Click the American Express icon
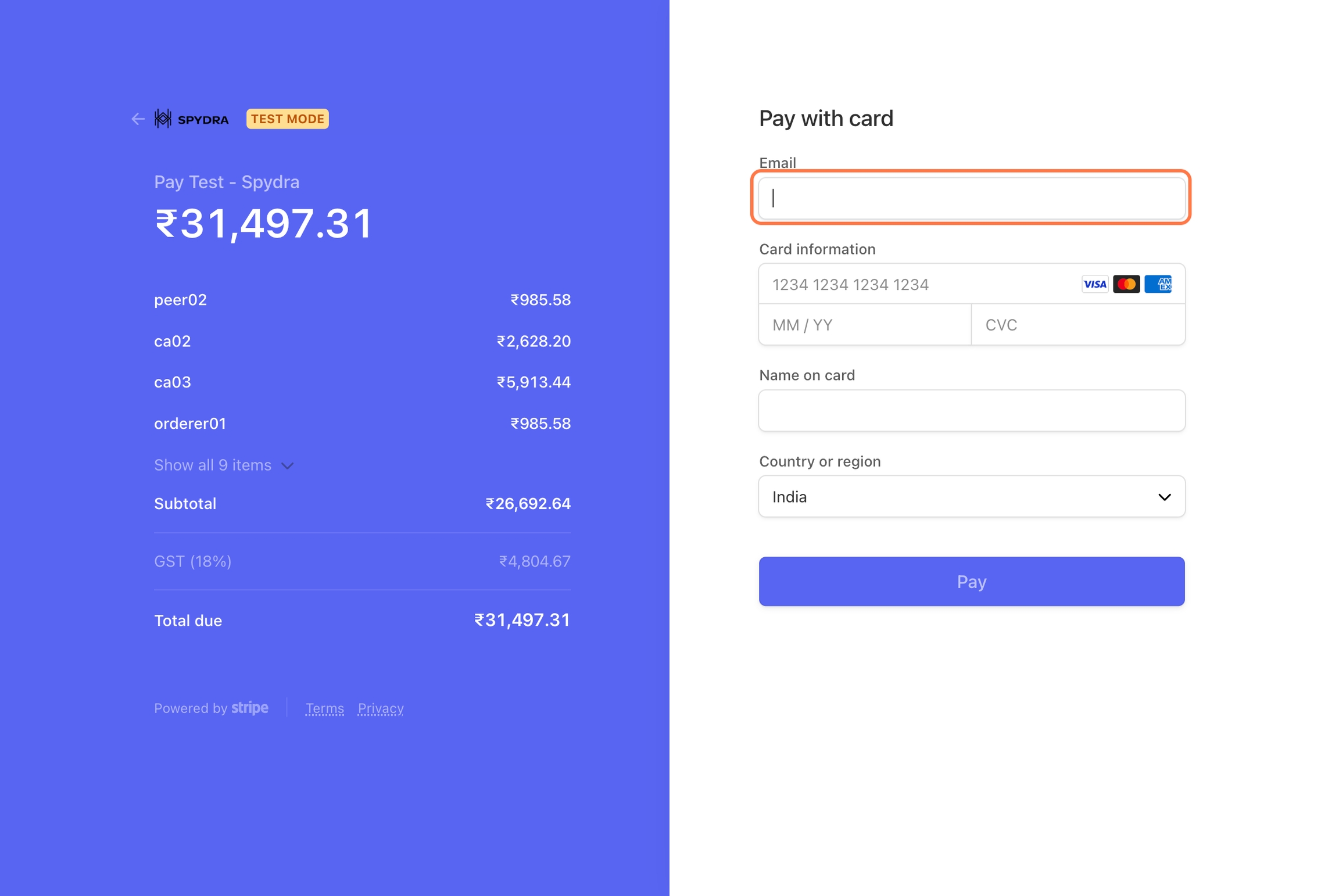 point(1157,284)
